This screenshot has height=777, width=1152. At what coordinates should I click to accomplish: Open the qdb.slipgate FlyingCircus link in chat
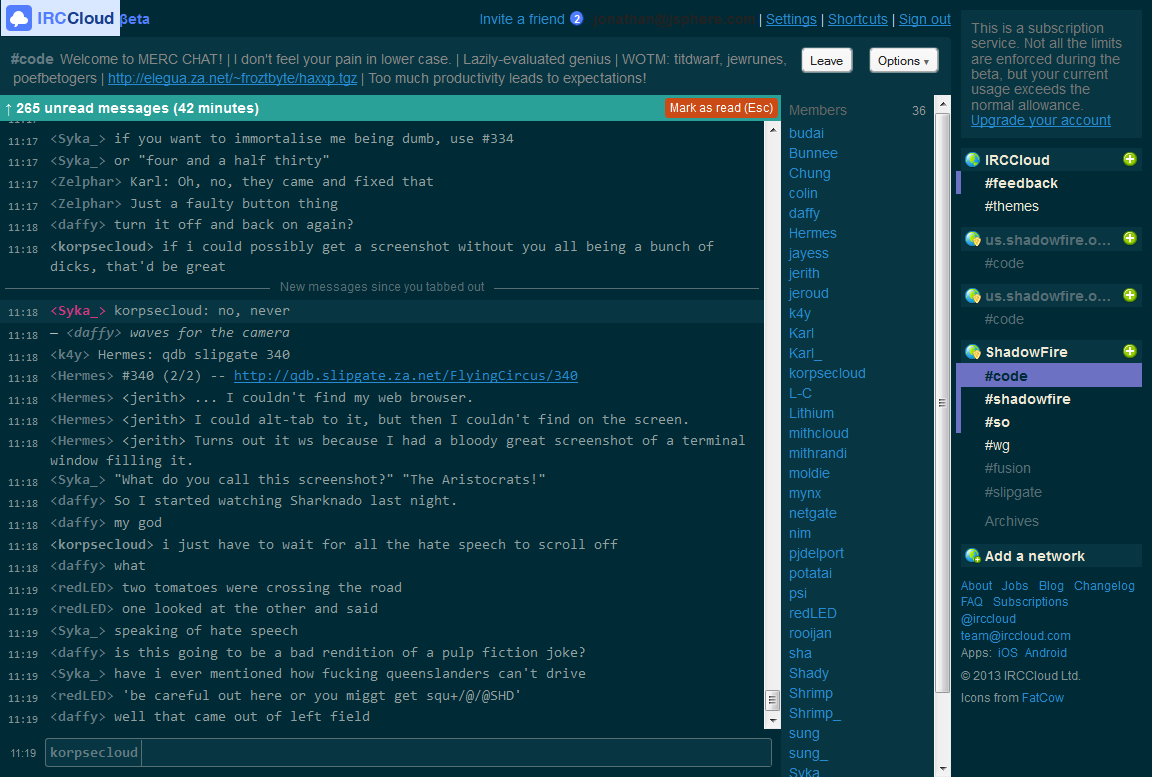pos(406,376)
